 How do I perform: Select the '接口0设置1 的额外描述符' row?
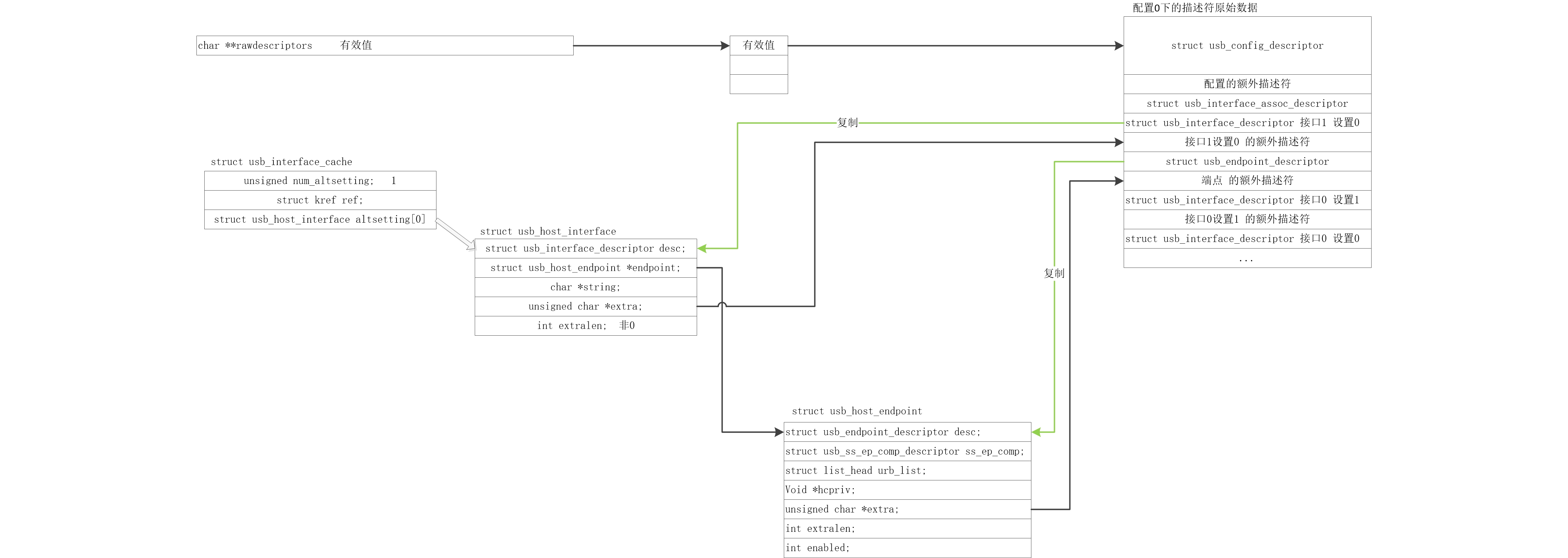pos(1247,219)
